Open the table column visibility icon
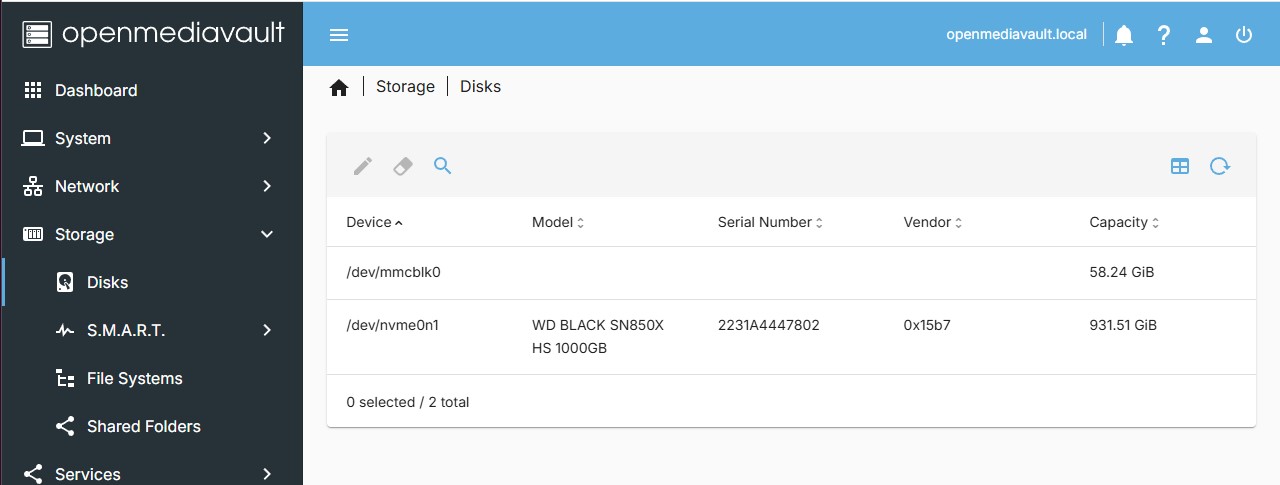The width and height of the screenshot is (1280, 485). click(x=1180, y=166)
